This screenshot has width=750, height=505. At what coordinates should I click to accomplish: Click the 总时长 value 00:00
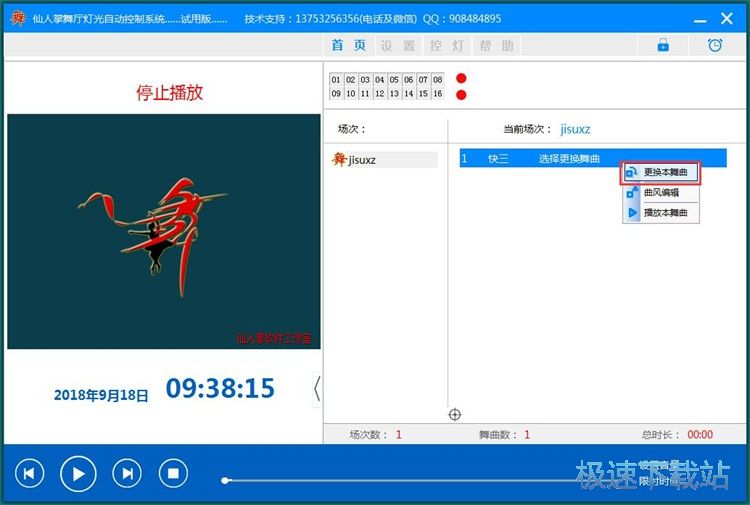pyautogui.click(x=700, y=434)
